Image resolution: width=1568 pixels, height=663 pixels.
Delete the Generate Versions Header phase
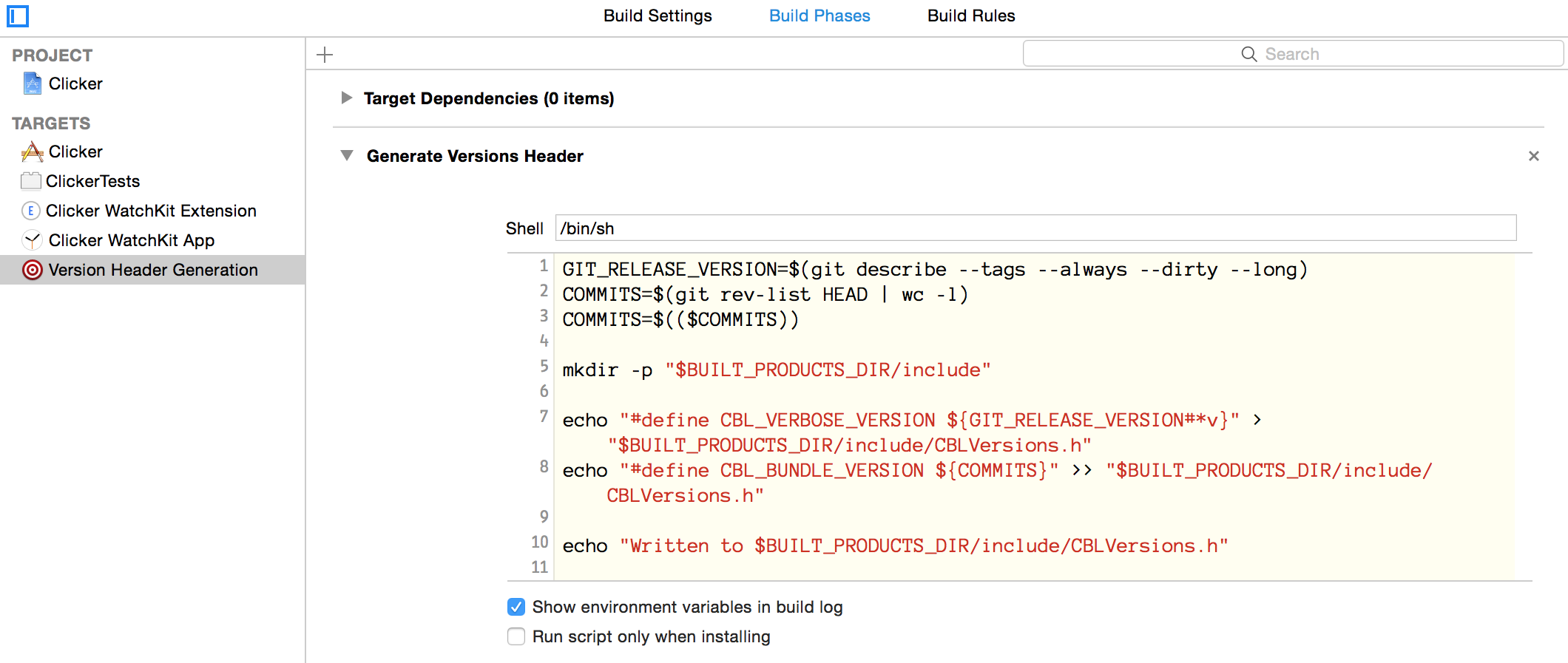pyautogui.click(x=1533, y=156)
